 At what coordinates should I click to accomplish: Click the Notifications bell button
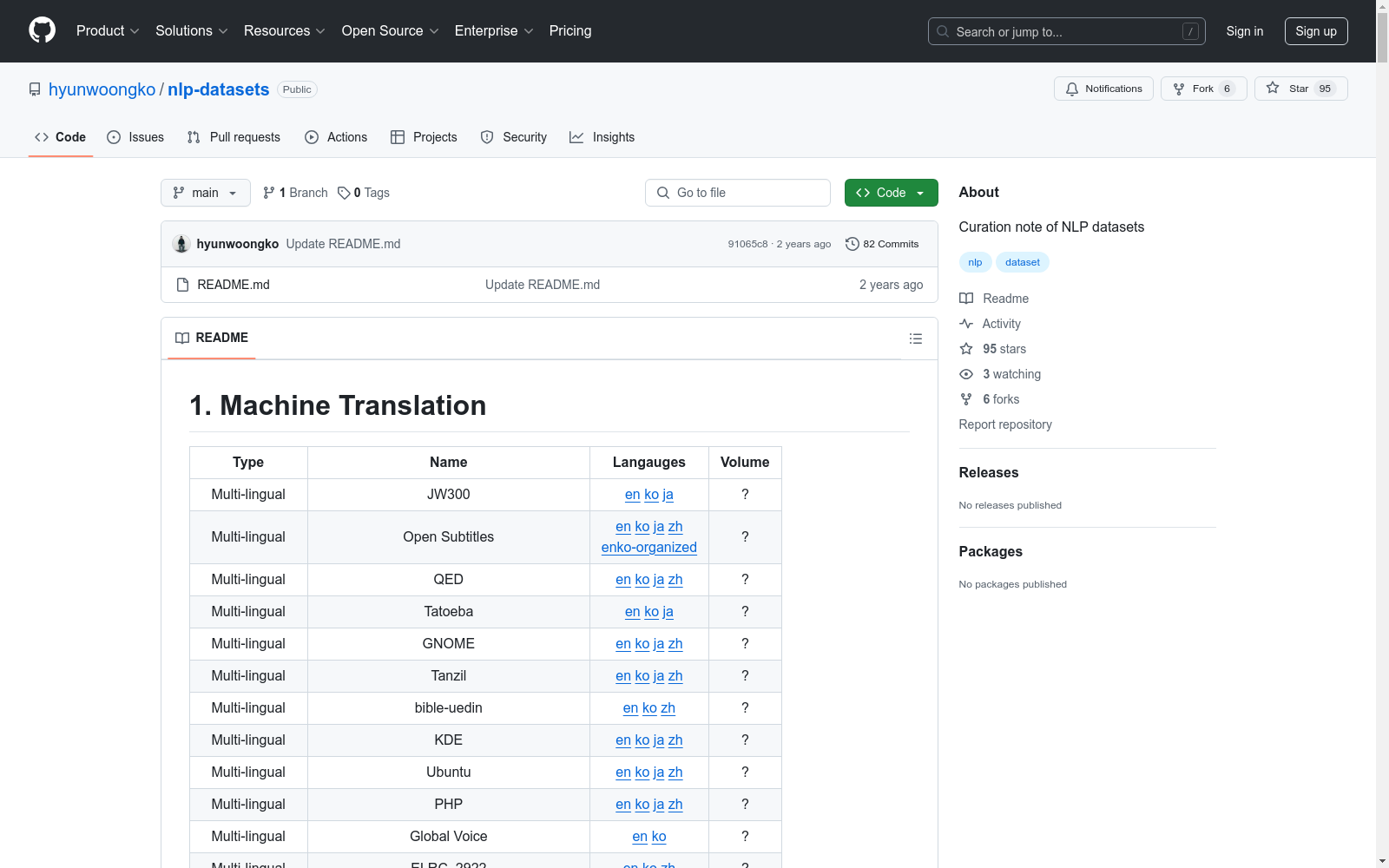(1103, 89)
